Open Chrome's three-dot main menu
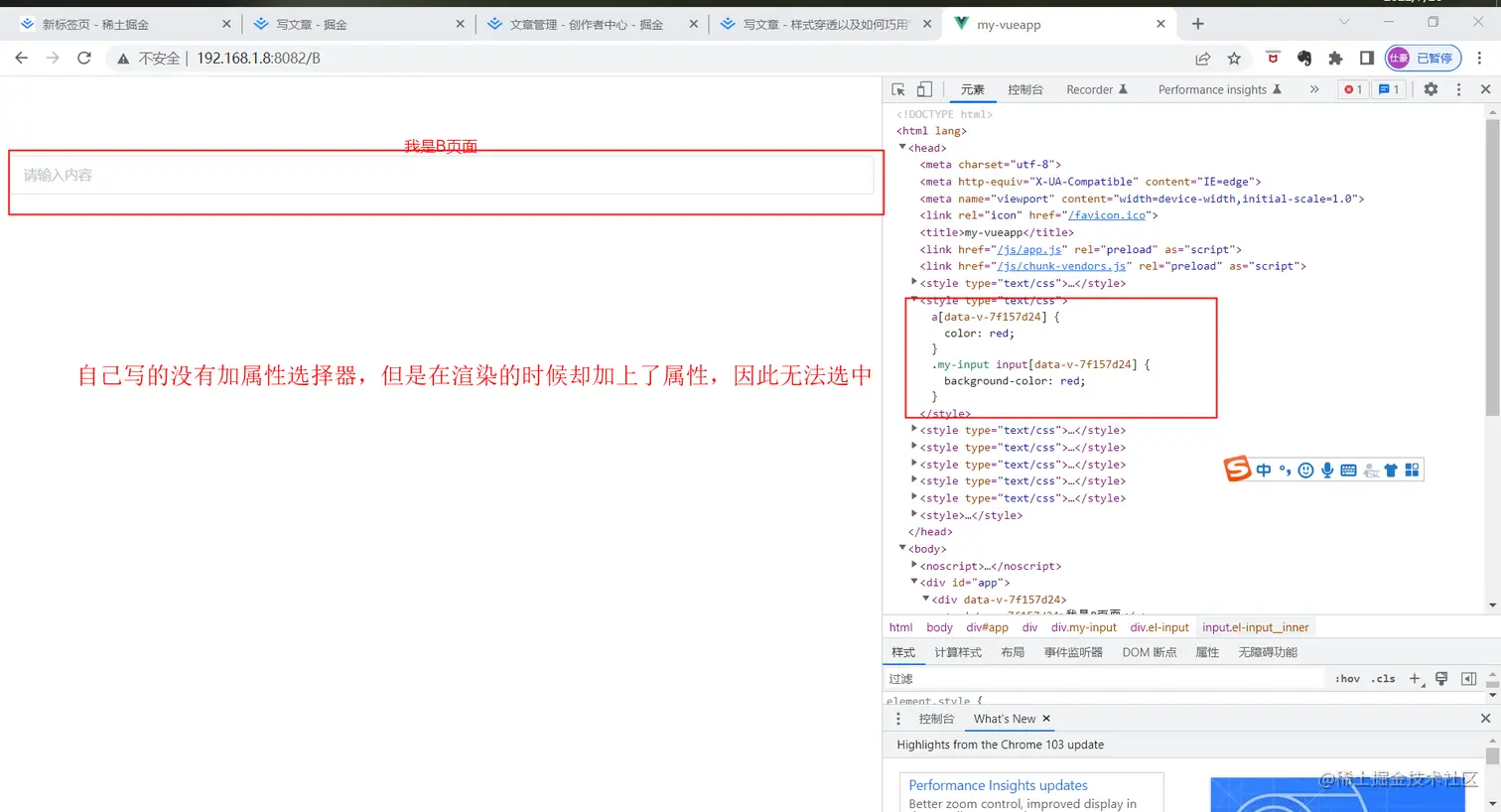Screen dimensions: 1501x812 click(1479, 59)
